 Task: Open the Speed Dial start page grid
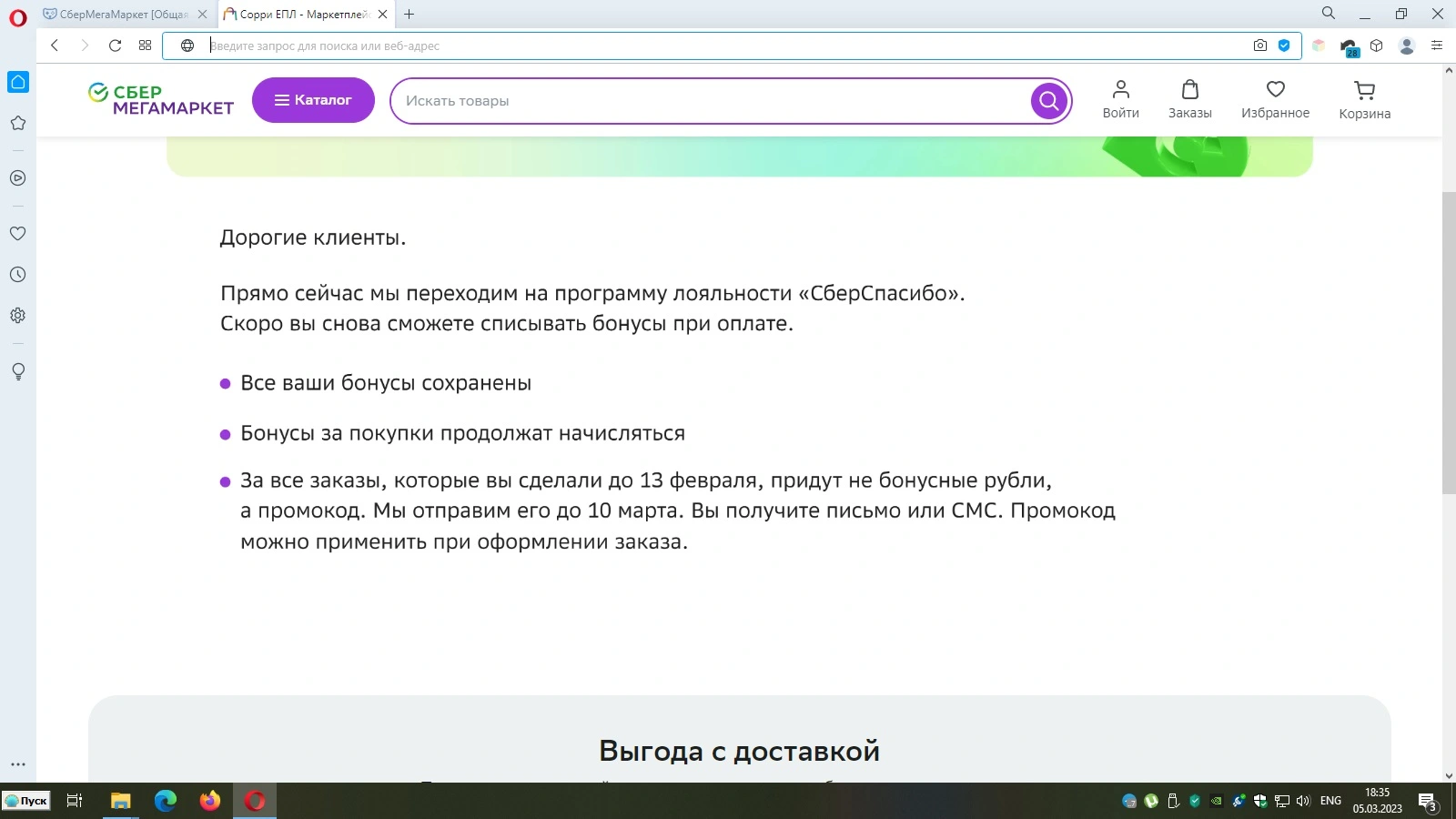(x=145, y=45)
